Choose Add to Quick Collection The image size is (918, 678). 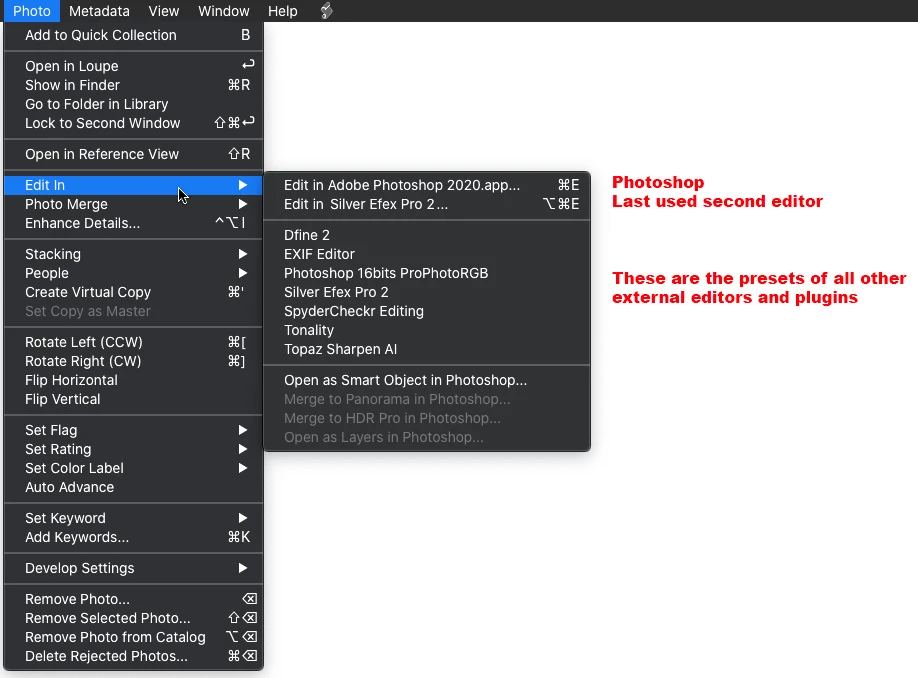pos(133,35)
